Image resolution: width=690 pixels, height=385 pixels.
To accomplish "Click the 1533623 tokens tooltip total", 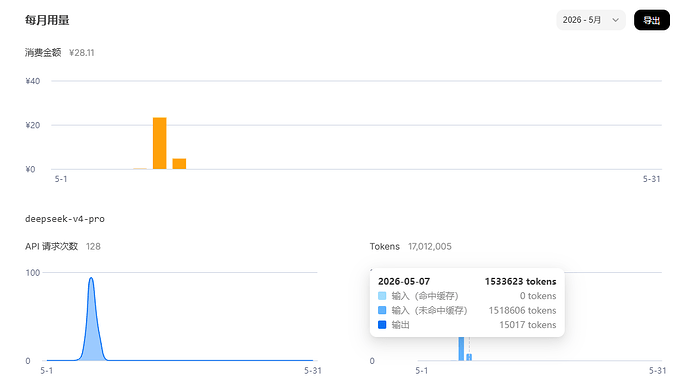I will click(521, 282).
